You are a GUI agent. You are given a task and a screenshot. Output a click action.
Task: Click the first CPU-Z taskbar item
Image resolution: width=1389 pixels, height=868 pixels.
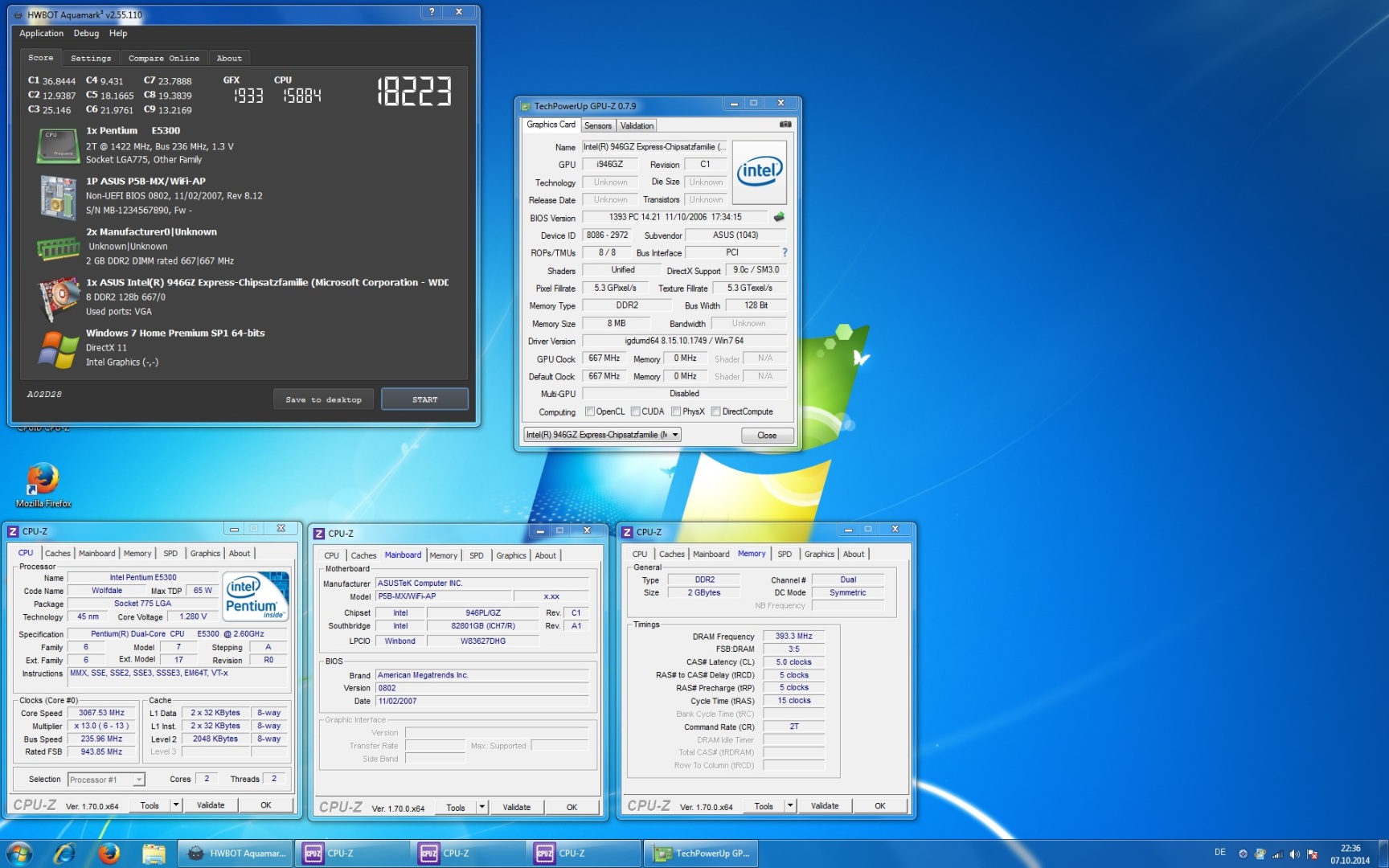[351, 854]
